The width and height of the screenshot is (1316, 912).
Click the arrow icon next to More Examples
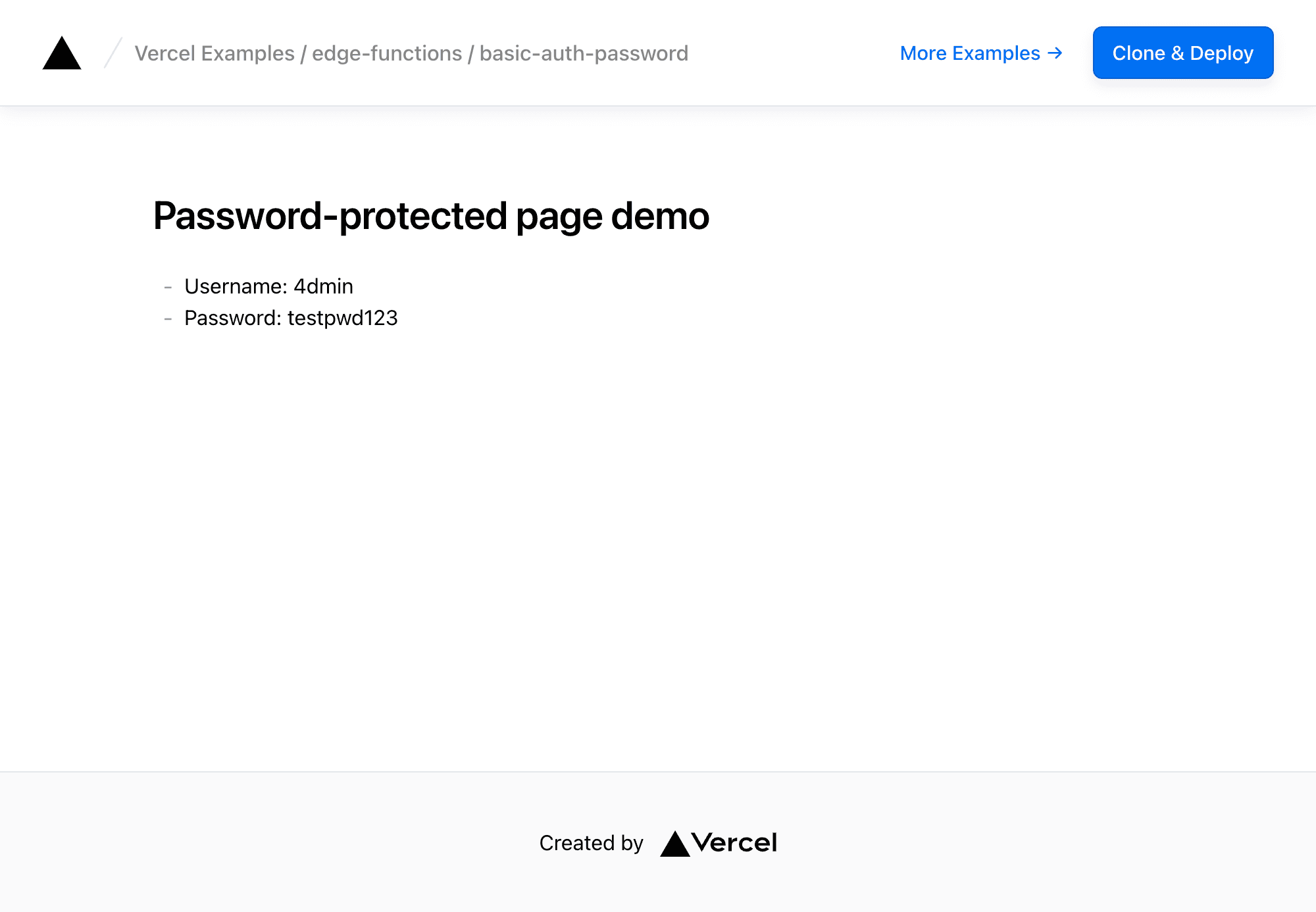coord(1055,53)
